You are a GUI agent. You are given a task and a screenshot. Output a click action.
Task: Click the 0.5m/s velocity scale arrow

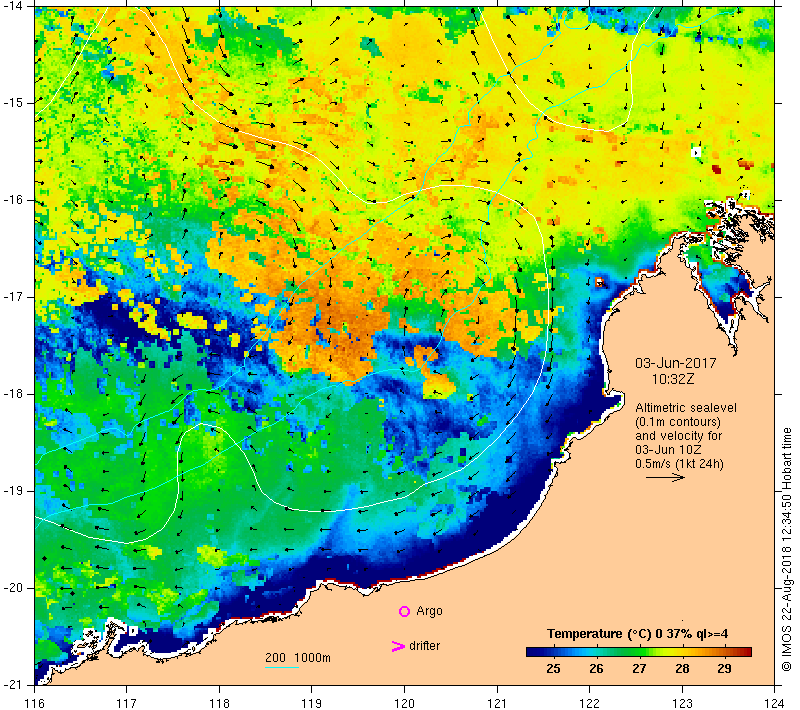[665, 477]
